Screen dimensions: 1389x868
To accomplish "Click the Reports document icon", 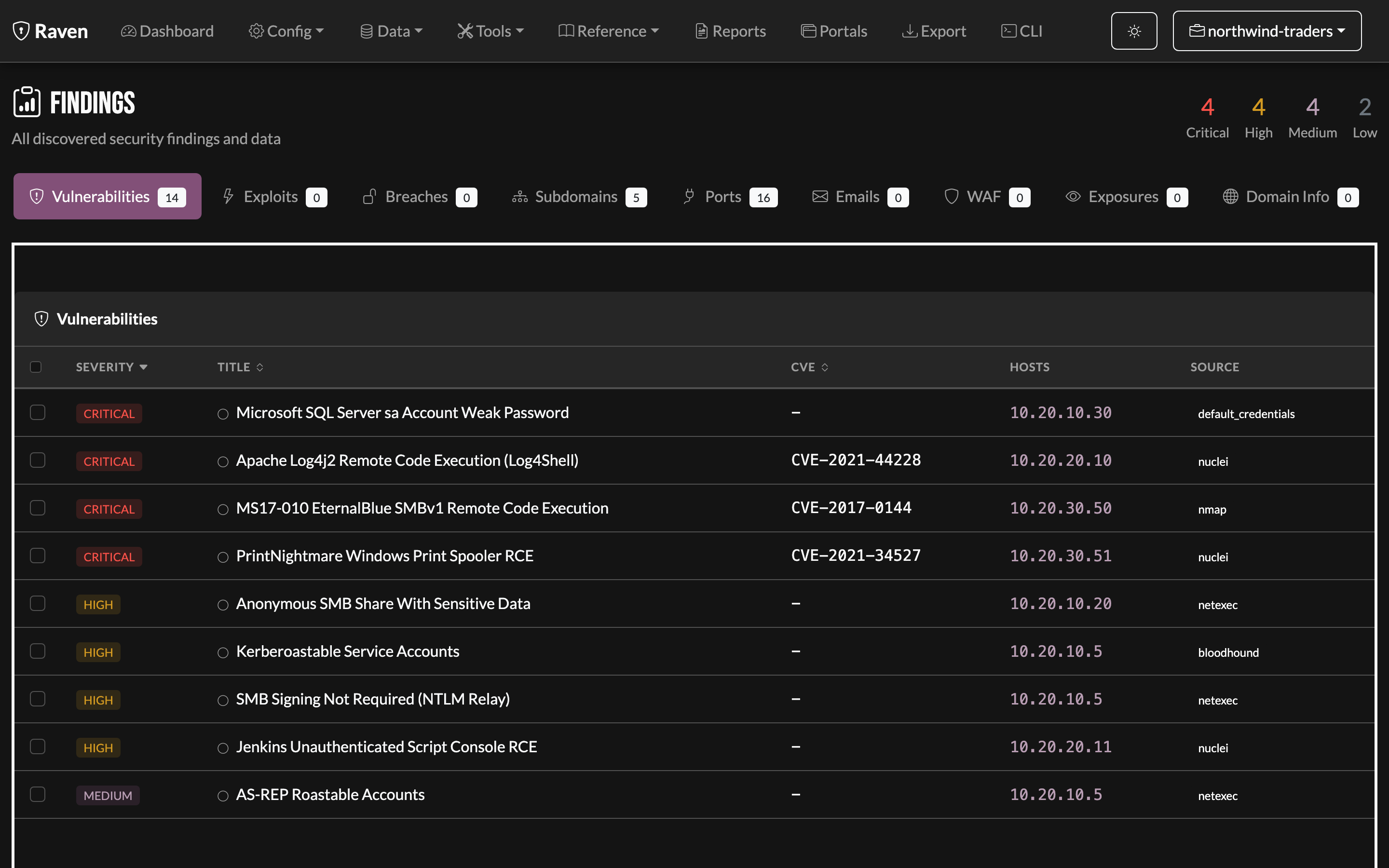I will (701, 31).
